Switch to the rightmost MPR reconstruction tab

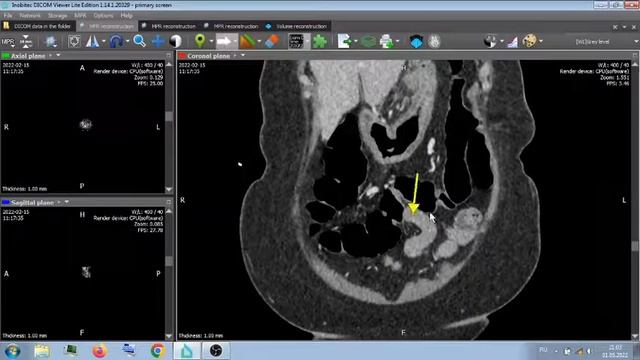point(232,26)
